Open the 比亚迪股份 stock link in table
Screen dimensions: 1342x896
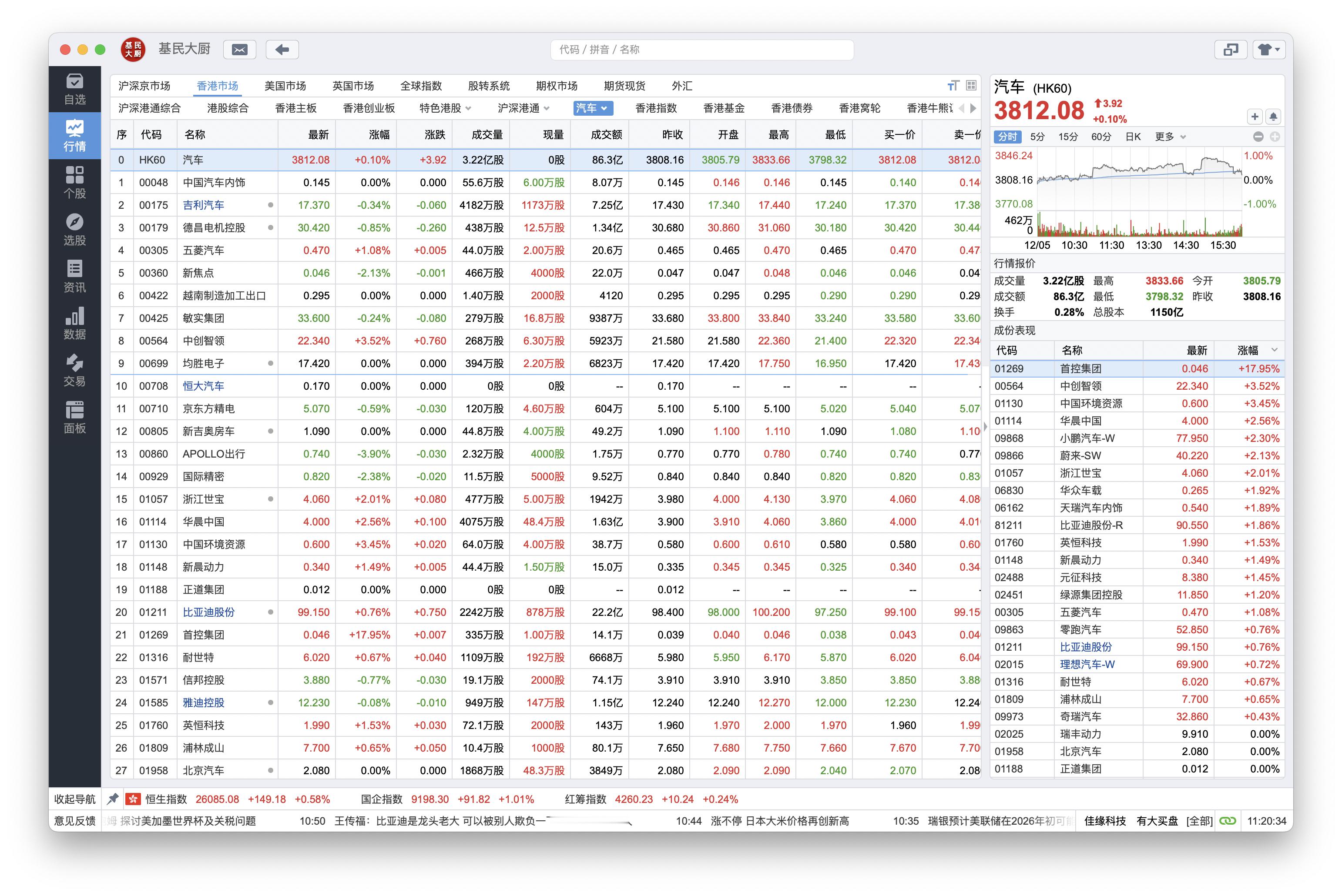pyautogui.click(x=208, y=612)
